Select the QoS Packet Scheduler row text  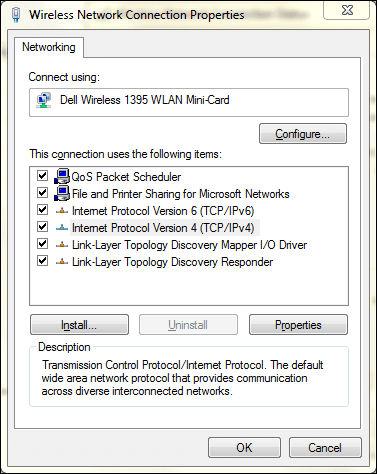tap(126, 177)
